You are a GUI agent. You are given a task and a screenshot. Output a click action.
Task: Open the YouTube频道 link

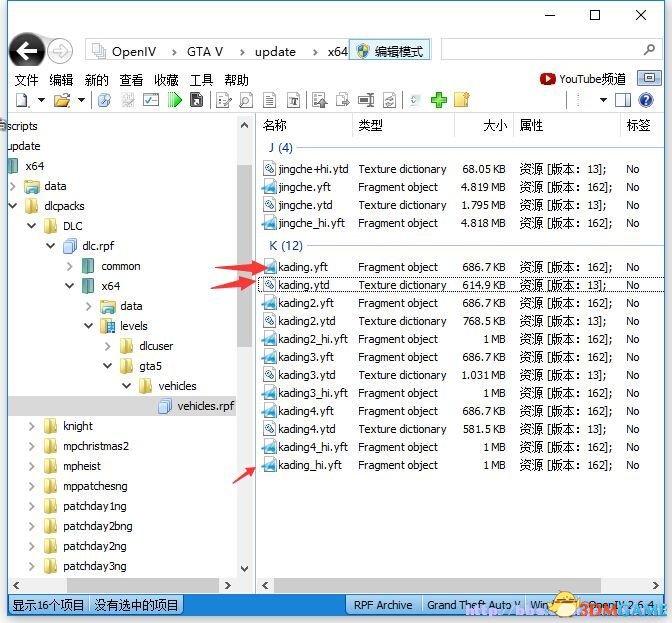[x=582, y=79]
